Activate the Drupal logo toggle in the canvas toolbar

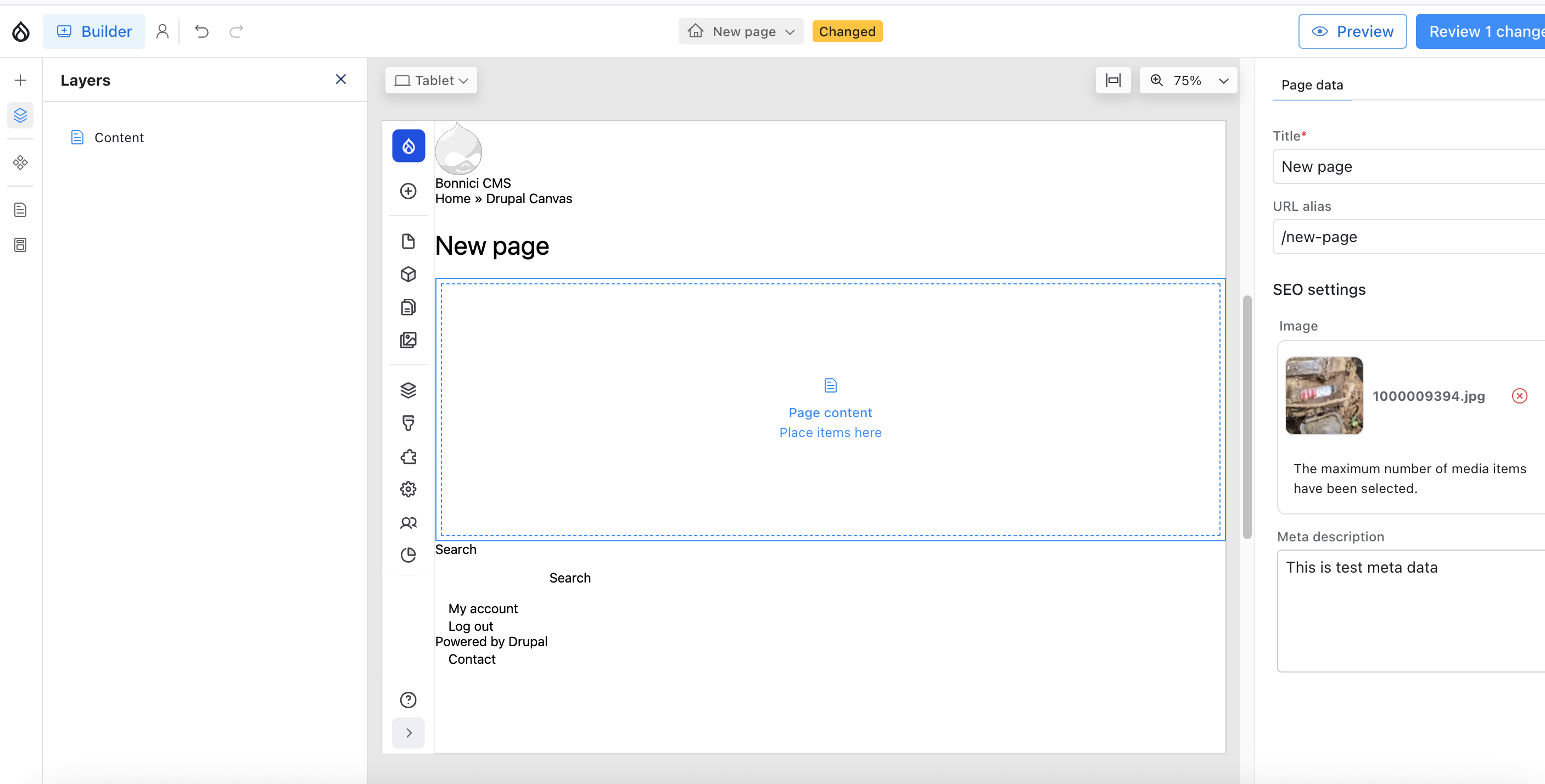pos(408,145)
